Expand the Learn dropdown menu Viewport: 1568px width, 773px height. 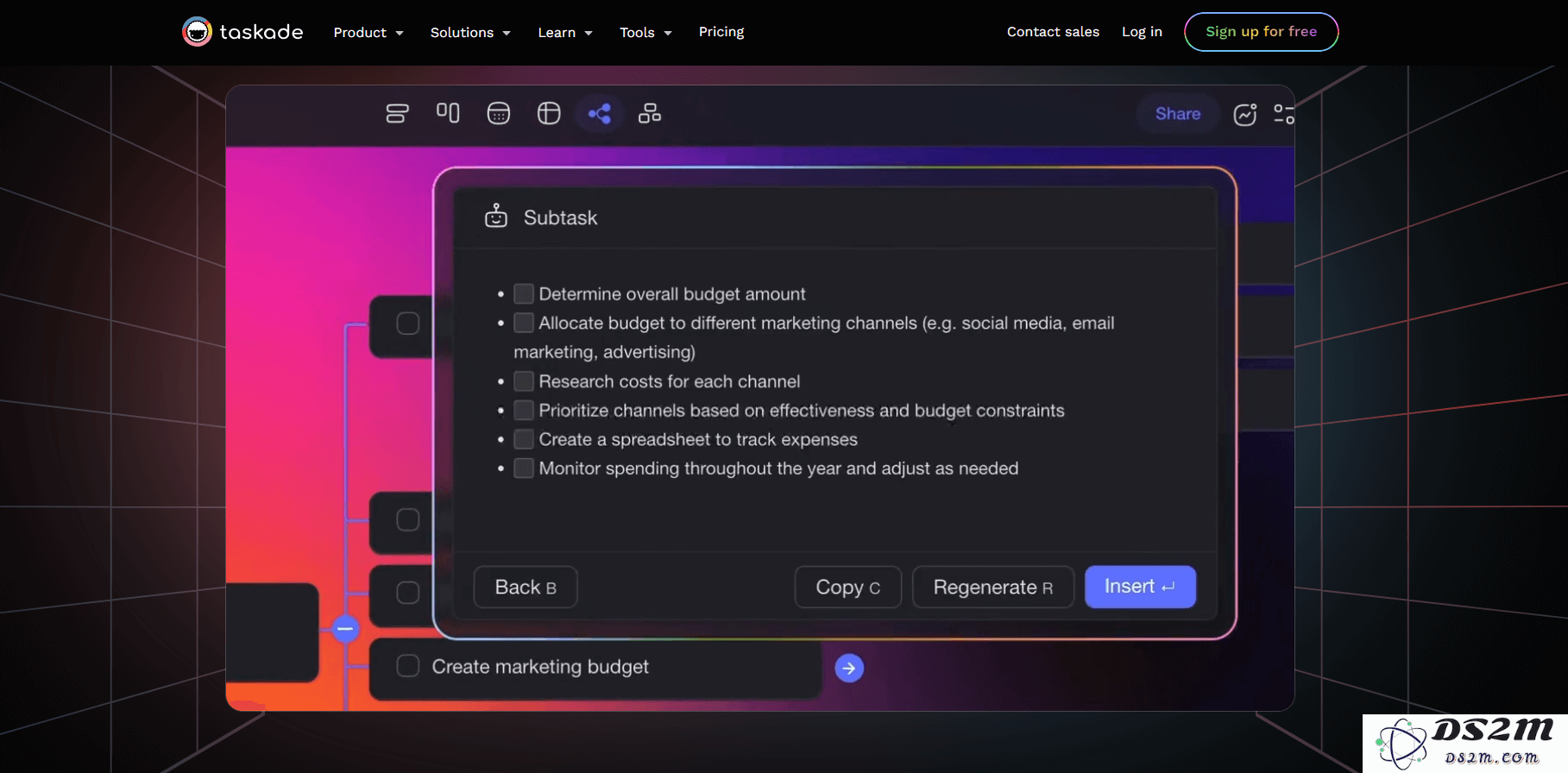pyautogui.click(x=565, y=33)
